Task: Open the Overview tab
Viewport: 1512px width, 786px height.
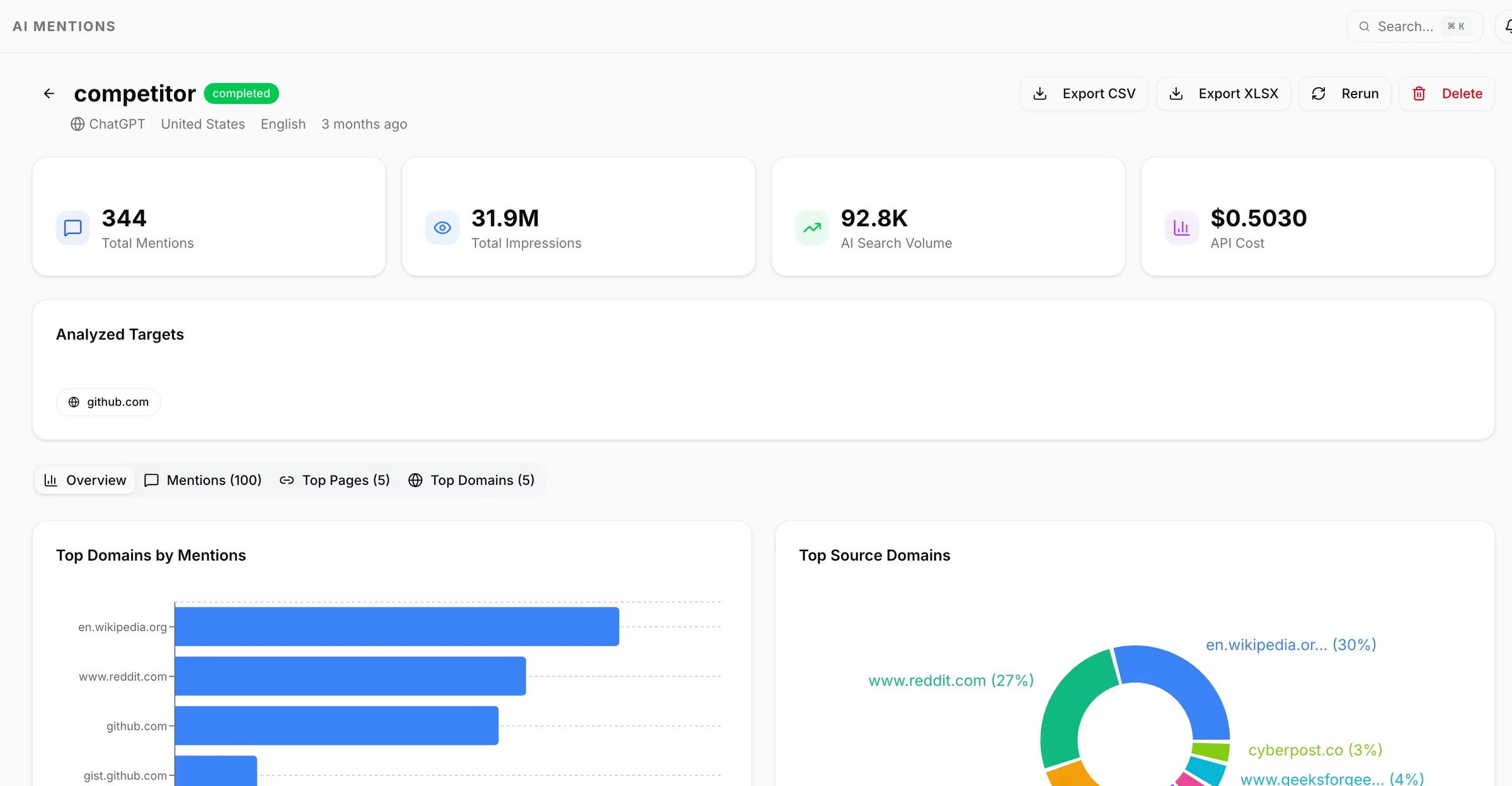Action: click(x=85, y=480)
